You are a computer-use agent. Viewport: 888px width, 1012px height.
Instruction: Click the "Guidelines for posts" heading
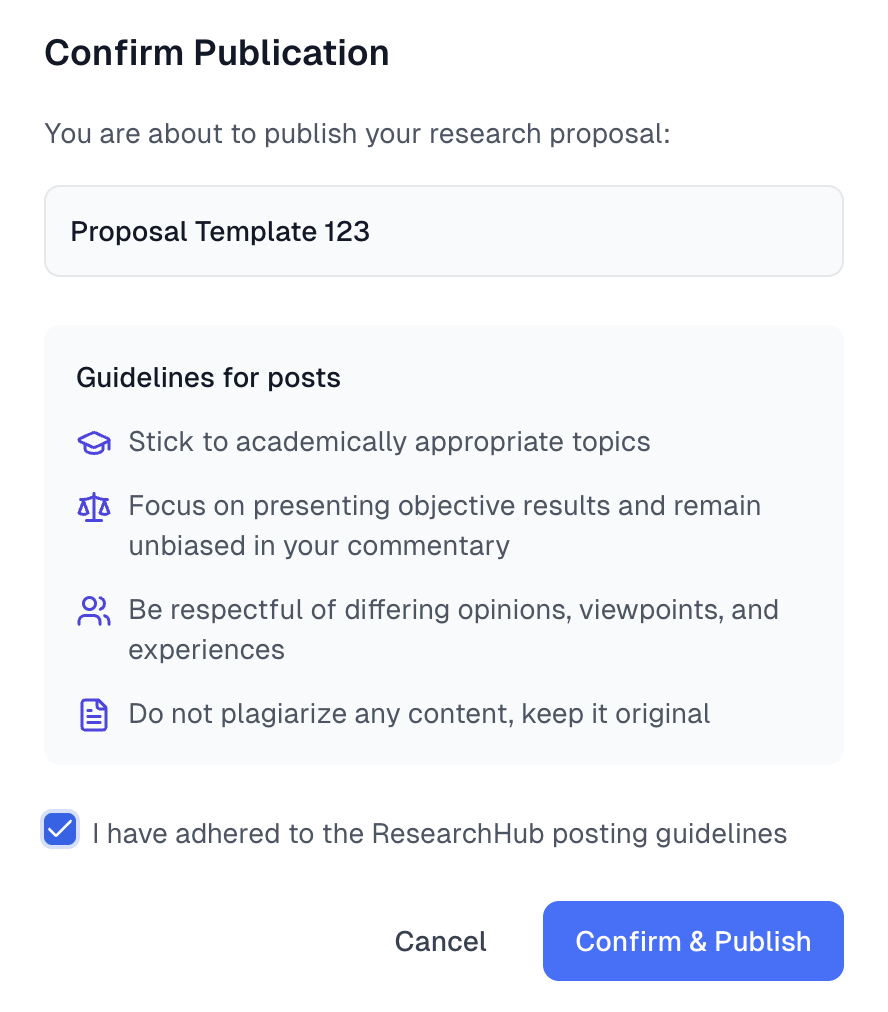[208, 378]
